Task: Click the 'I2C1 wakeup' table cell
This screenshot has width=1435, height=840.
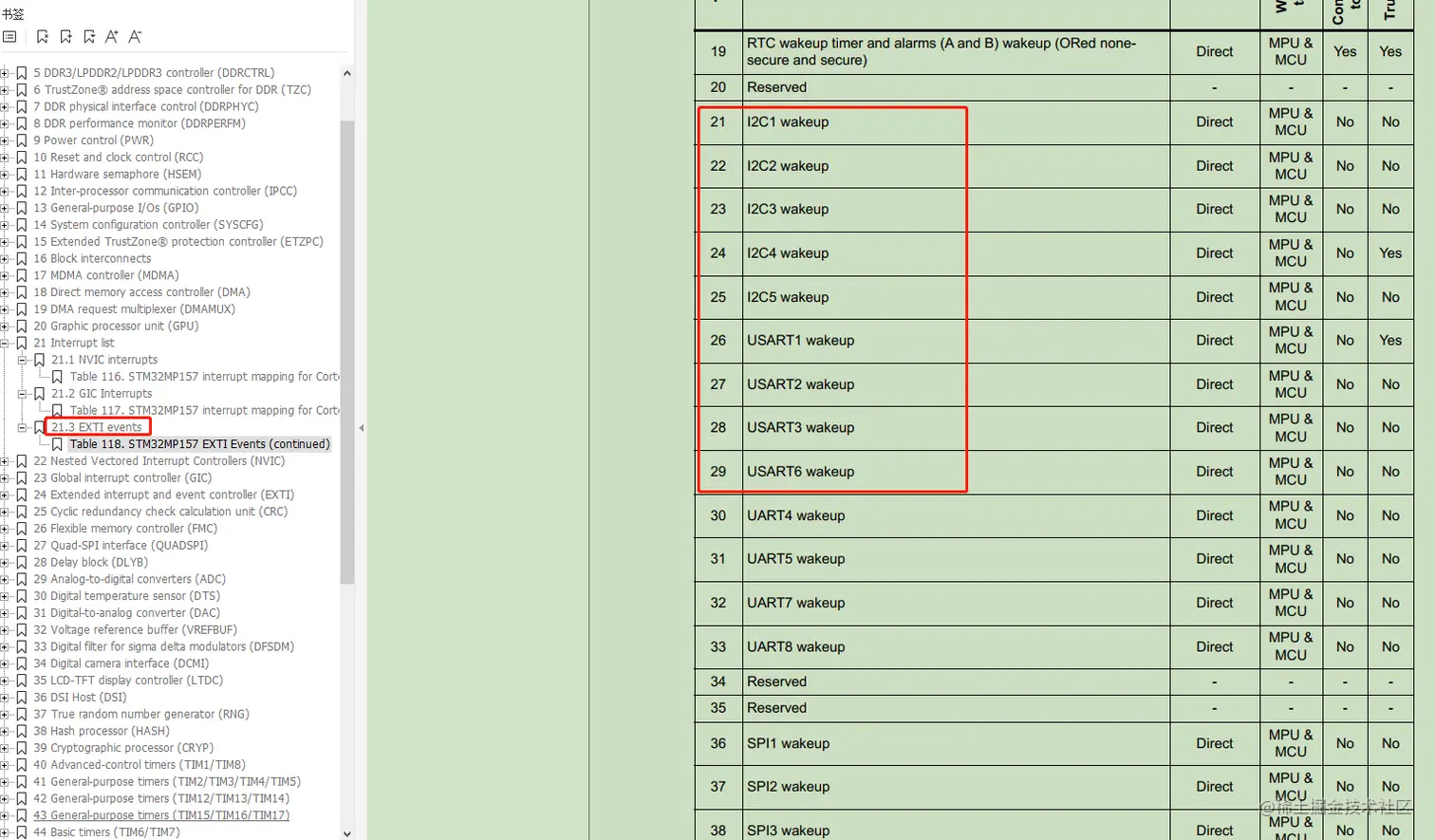Action: [956, 122]
